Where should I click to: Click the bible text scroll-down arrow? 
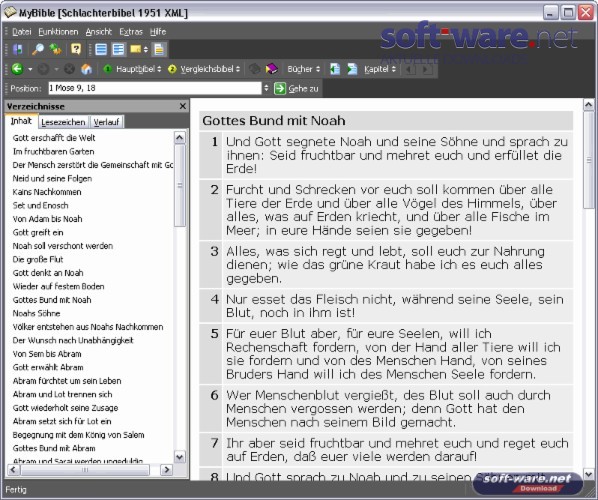[x=588, y=474]
